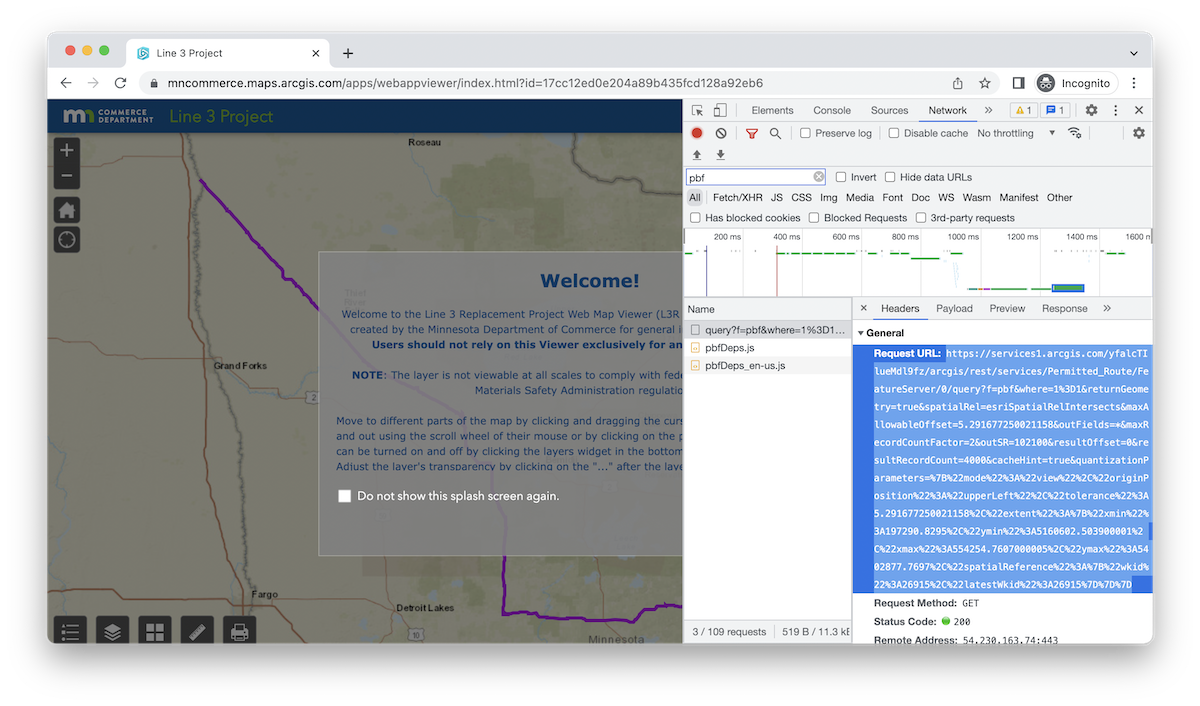
Task: Show more DevTools panel tabs
Action: pyautogui.click(x=988, y=111)
